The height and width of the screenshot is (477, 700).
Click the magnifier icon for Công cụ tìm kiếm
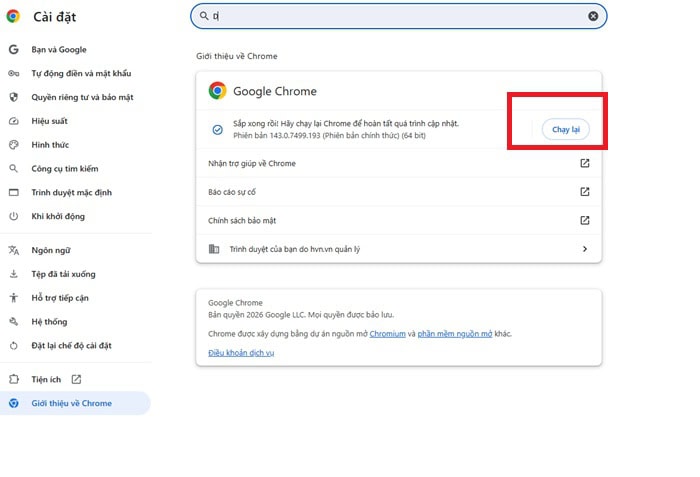[14, 168]
